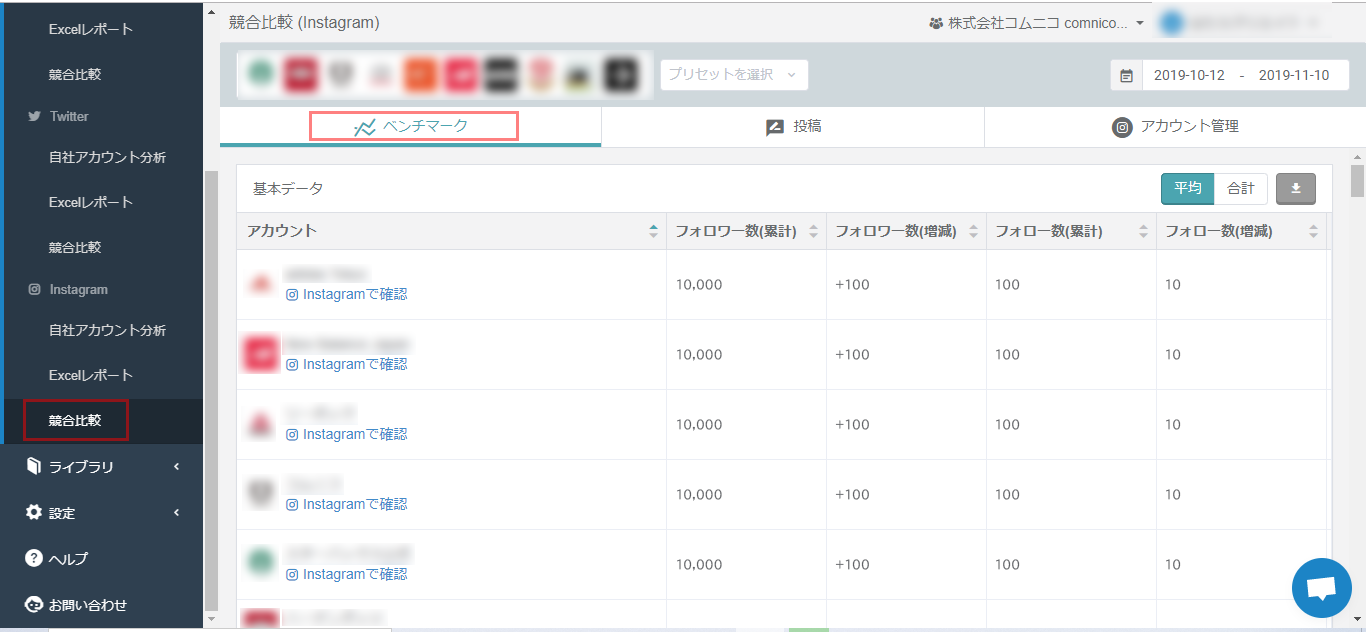Open Excelレポート under Instagram
1366x632 pixels.
click(x=91, y=375)
